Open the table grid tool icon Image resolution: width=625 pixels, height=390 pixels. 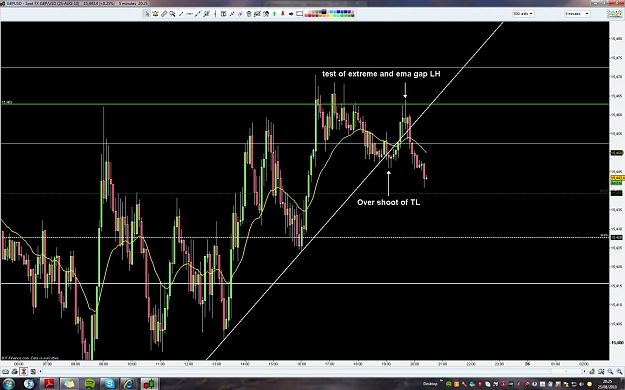[224, 14]
